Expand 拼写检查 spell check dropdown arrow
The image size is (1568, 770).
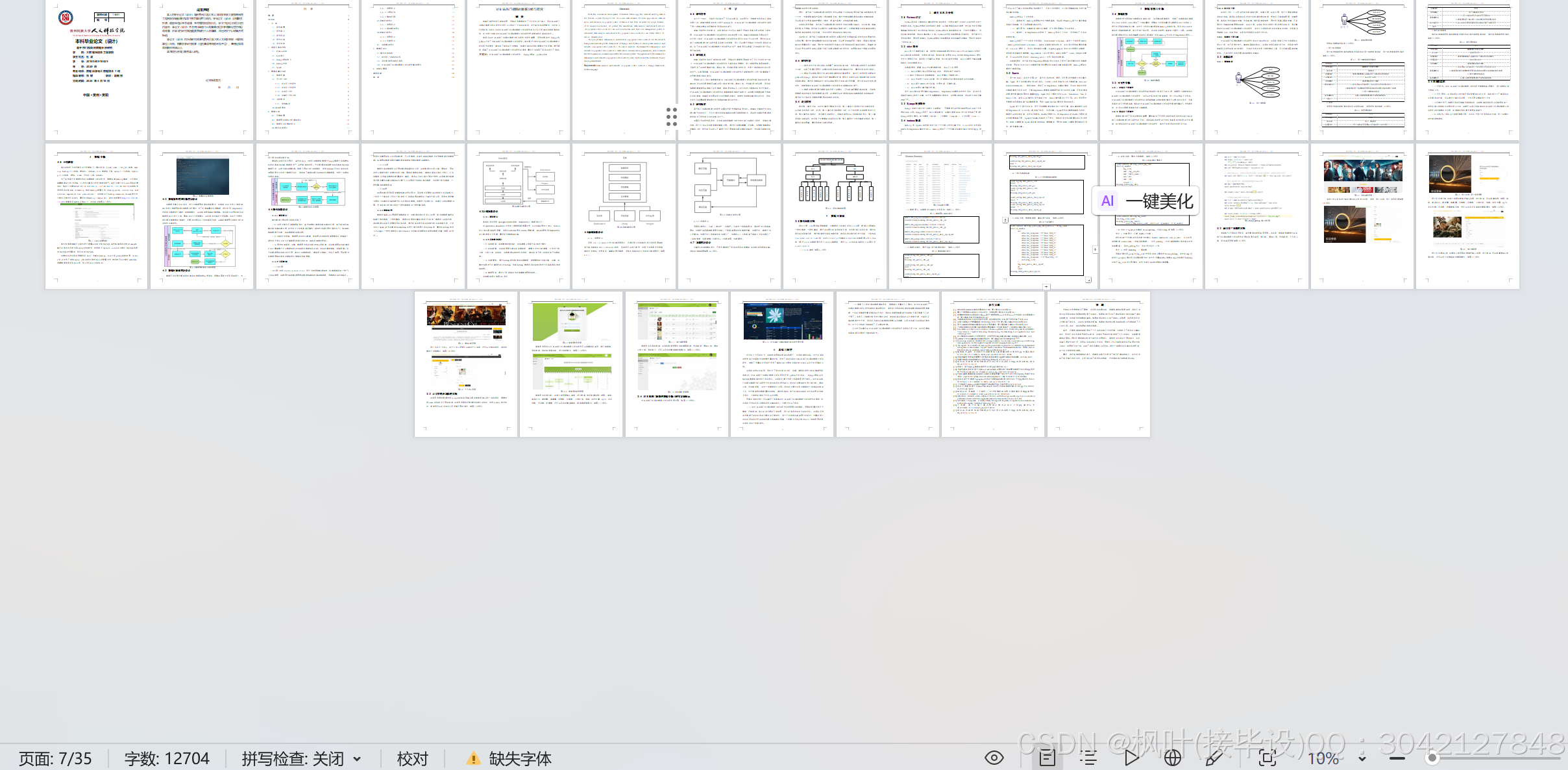point(357,759)
